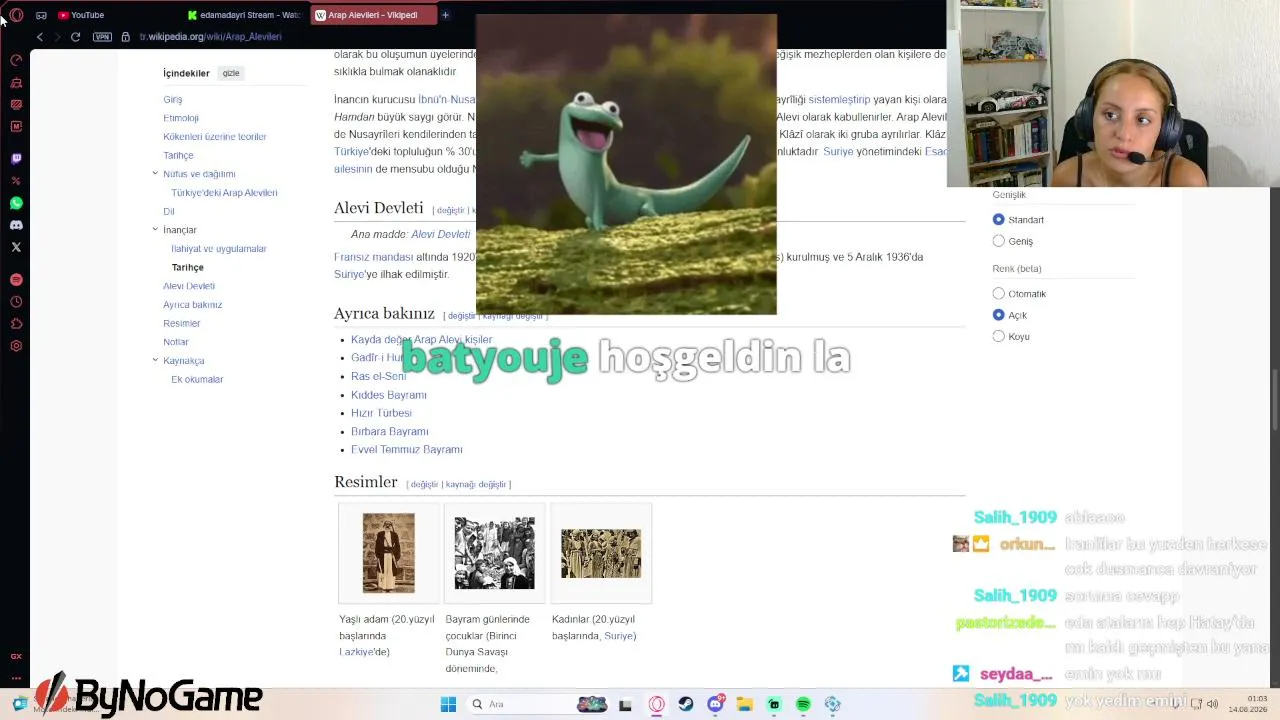Screen dimensions: 1280x720
Task: Jump to Ek okumalar in contents
Action: click(x=197, y=380)
